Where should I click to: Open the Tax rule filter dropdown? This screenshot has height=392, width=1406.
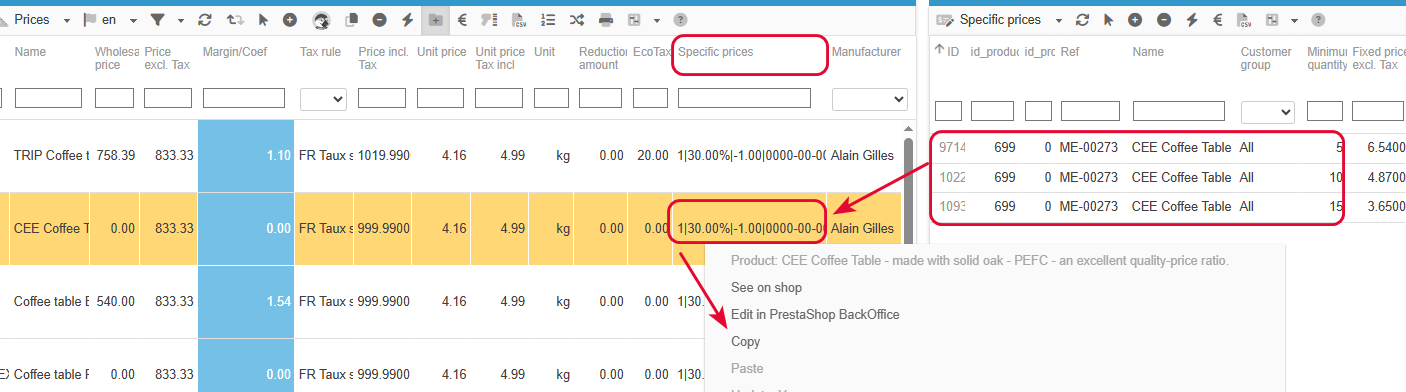[323, 99]
